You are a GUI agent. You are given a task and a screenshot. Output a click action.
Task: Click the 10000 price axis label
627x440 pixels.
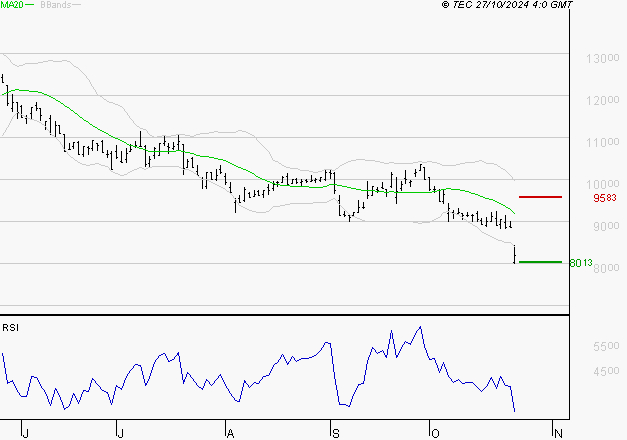[x=603, y=184]
